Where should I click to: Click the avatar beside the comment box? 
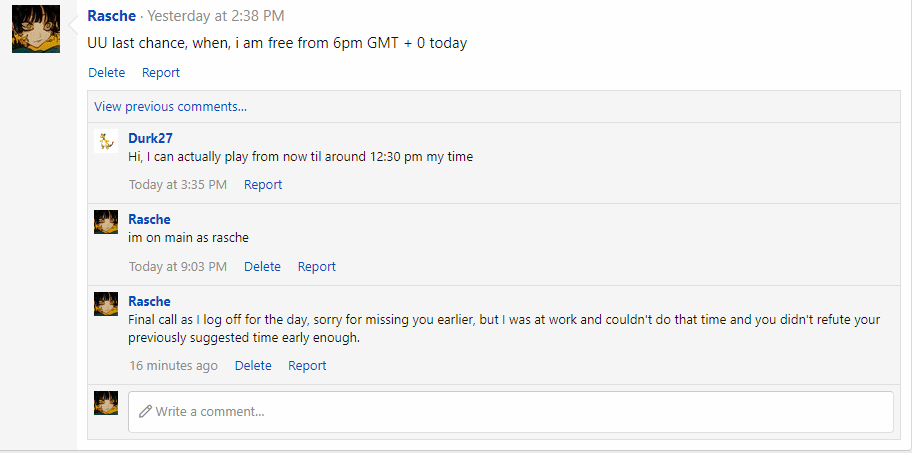[106, 403]
